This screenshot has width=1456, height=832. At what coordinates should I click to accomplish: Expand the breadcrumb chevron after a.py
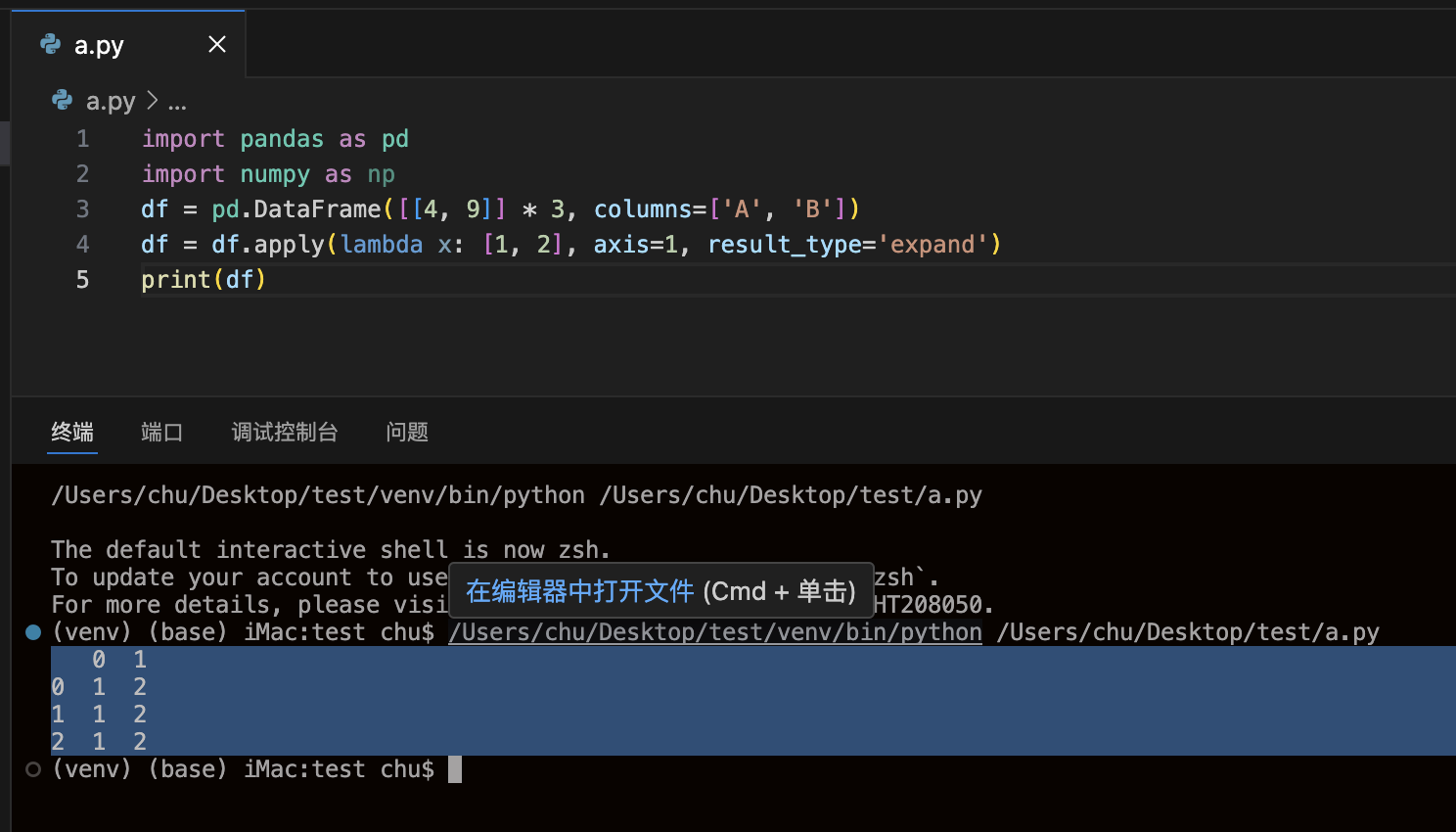click(x=152, y=101)
